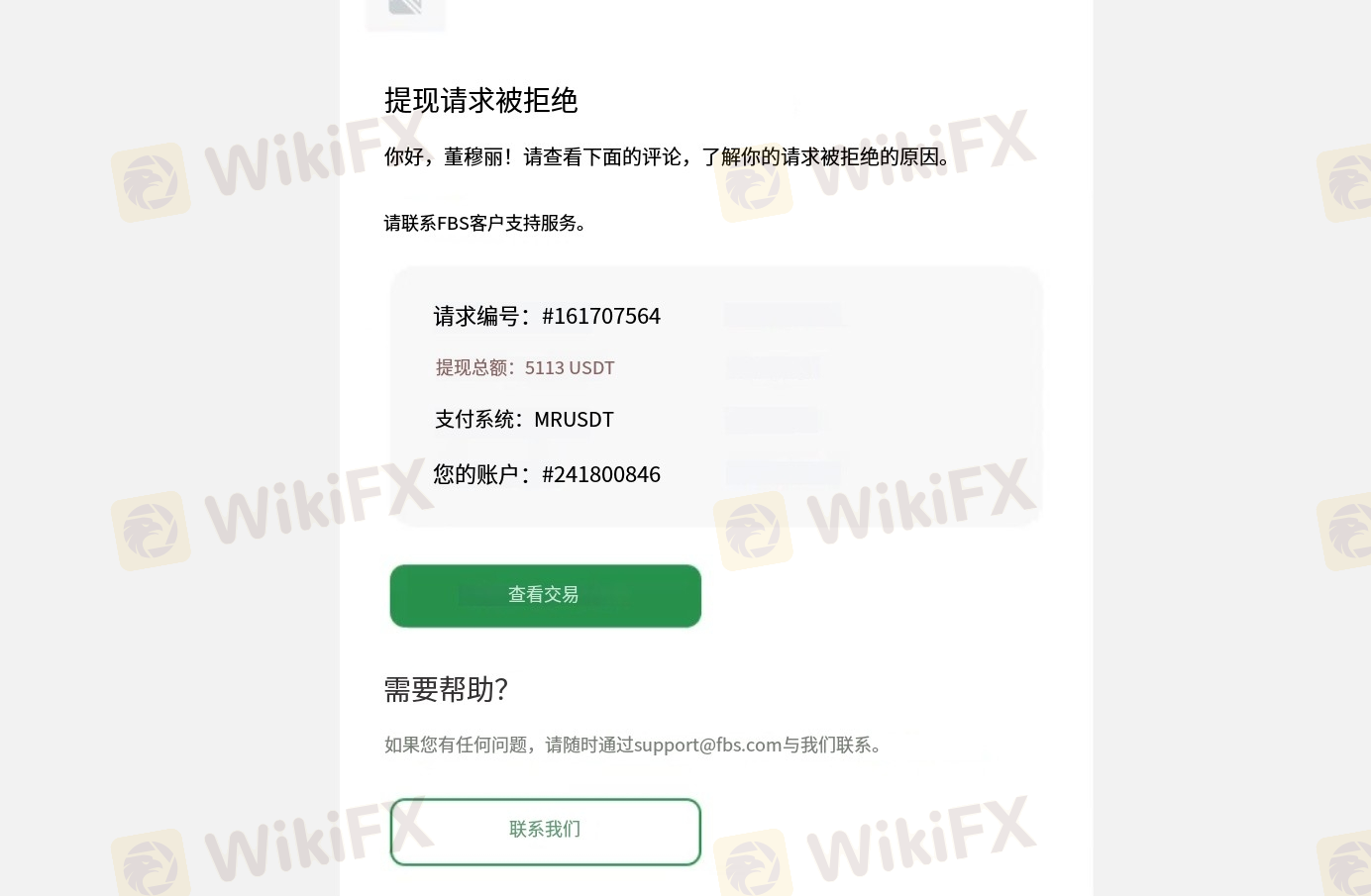Viewport: 1371px width, 896px height.
Task: Select the 提现请求被拒绝 heading
Action: (480, 100)
